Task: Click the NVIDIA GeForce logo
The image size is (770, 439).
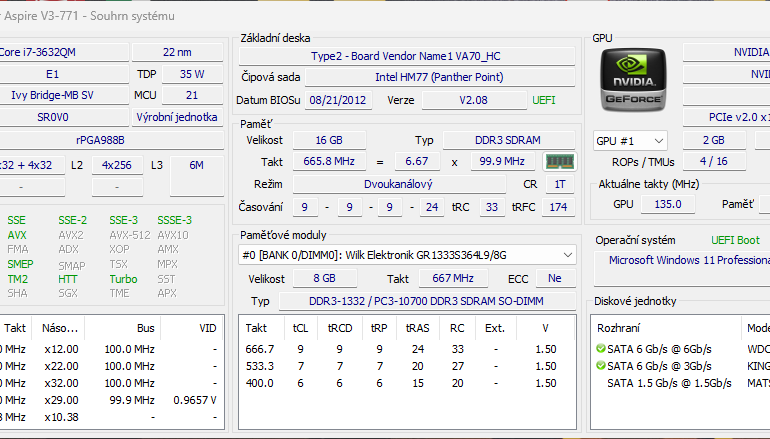Action: tap(632, 79)
